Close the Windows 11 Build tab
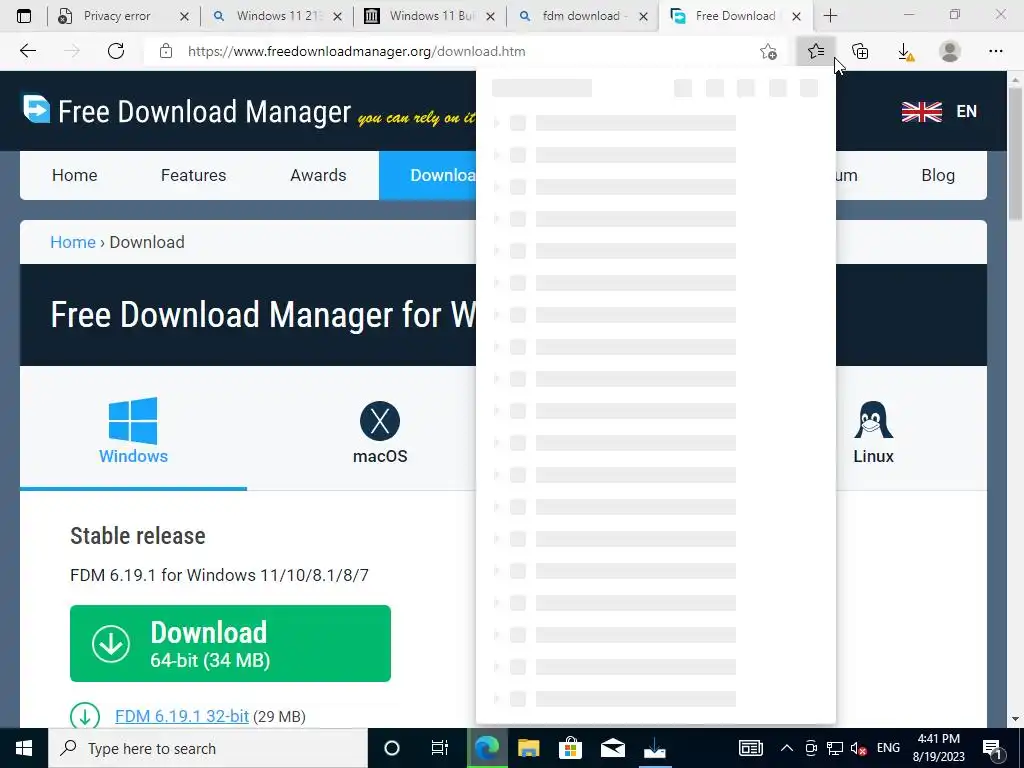This screenshot has width=1024, height=768. [490, 16]
